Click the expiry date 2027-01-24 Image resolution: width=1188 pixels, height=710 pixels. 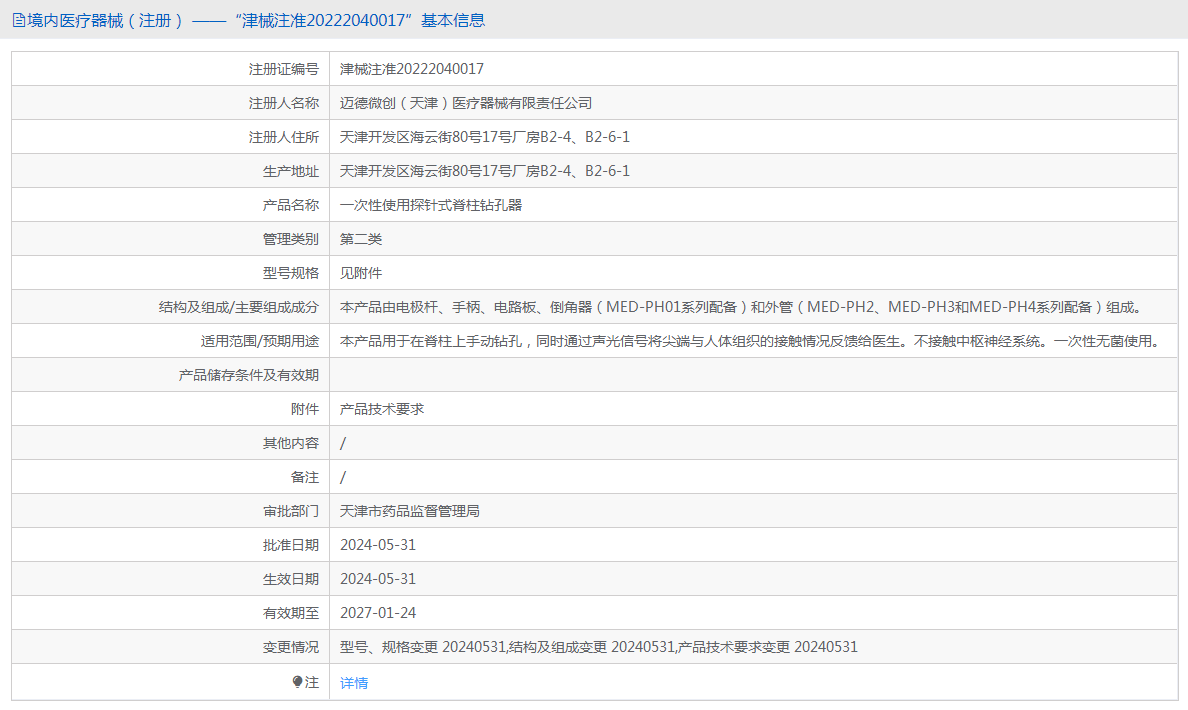(378, 613)
